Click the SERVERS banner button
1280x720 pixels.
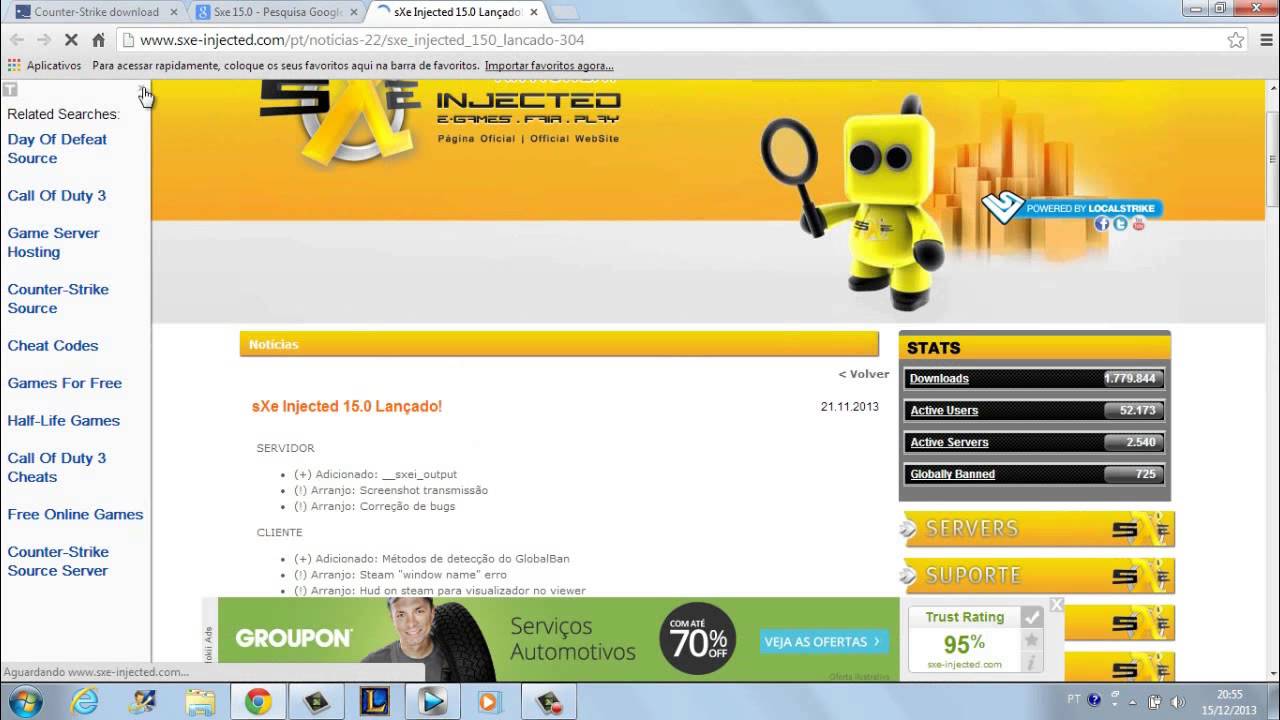[x=1037, y=529]
